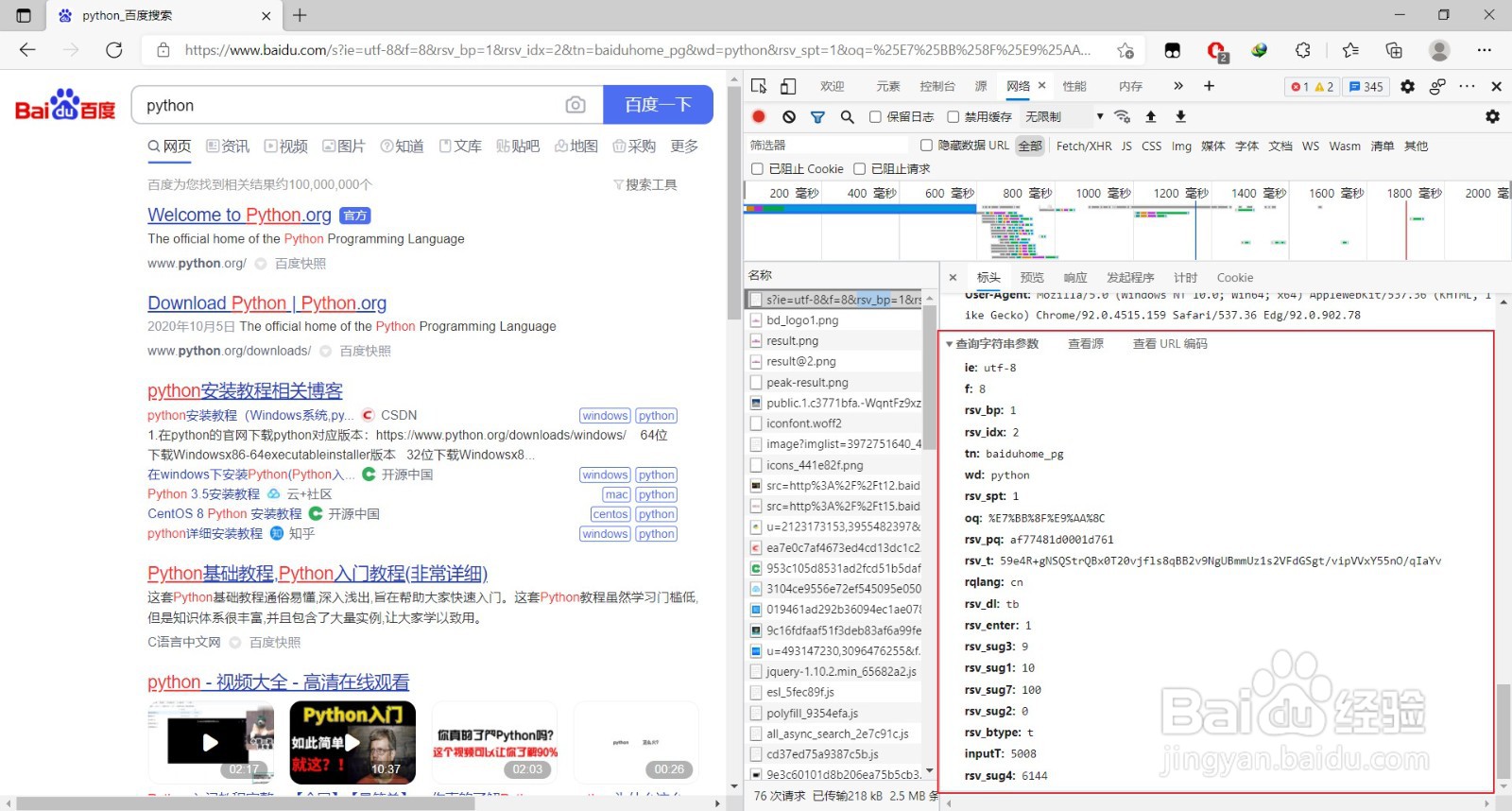Clear the network log
The width and height of the screenshot is (1512, 811).
click(789, 116)
